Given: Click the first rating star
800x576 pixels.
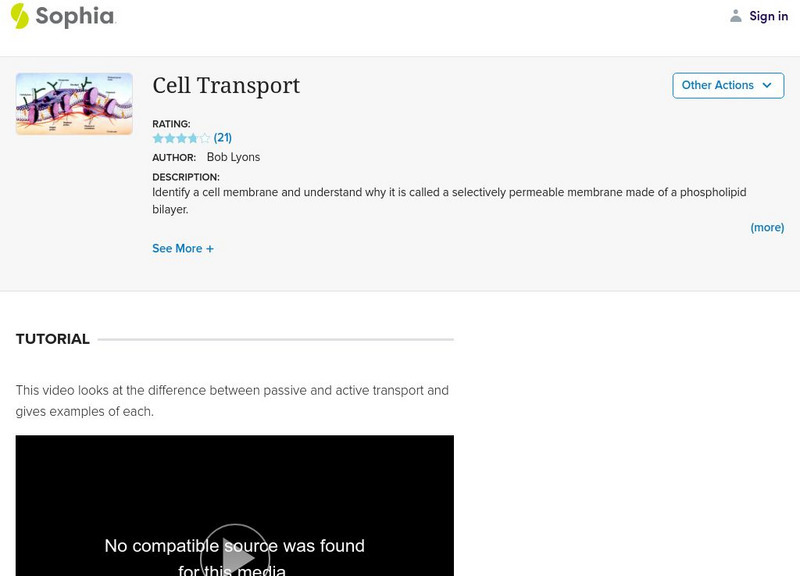Looking at the screenshot, I should point(158,138).
